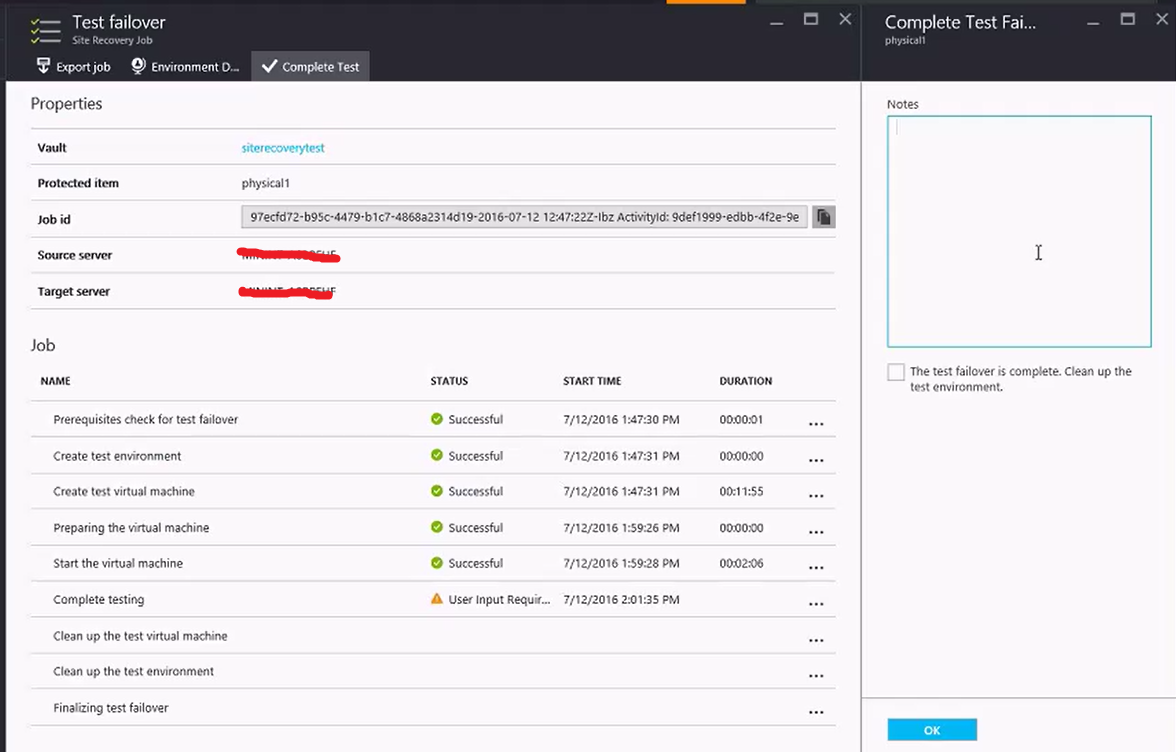Click inside the Notes text area
Viewport: 1176px width, 752px height.
(1018, 230)
